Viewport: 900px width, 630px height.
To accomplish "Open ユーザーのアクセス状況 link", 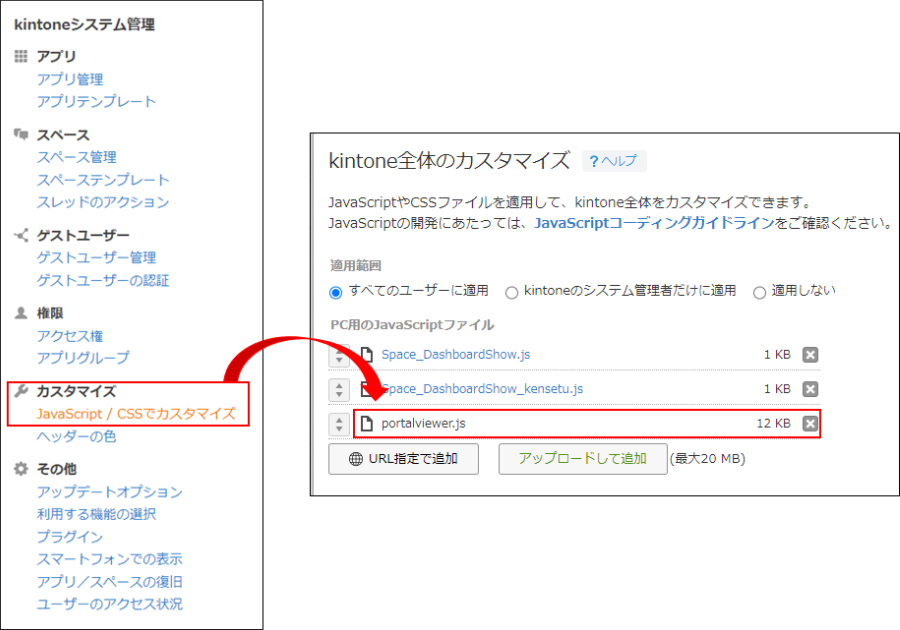I will coord(110,604).
